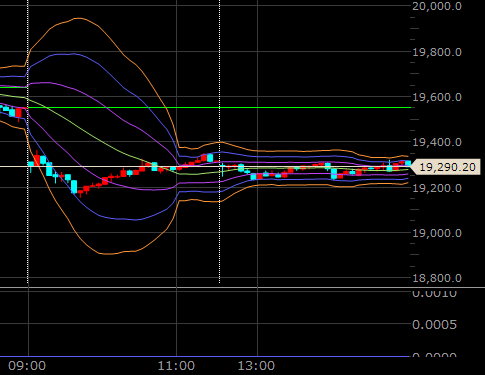The image size is (485, 375).
Task: Click the 19,400.0 price axis label
Action: (437, 142)
